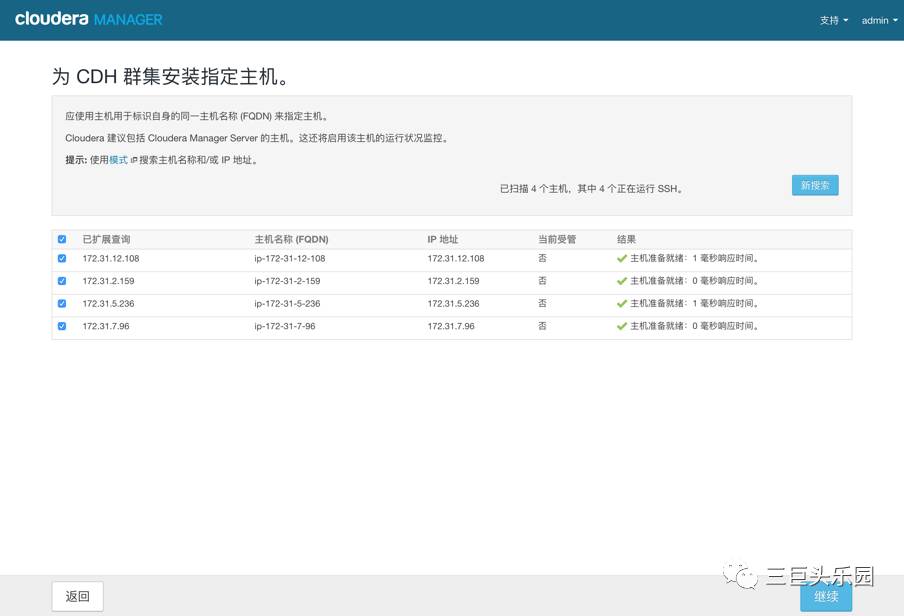Screen dimensions: 904x616
Task: Click the 继续 button
Action: tap(826, 596)
